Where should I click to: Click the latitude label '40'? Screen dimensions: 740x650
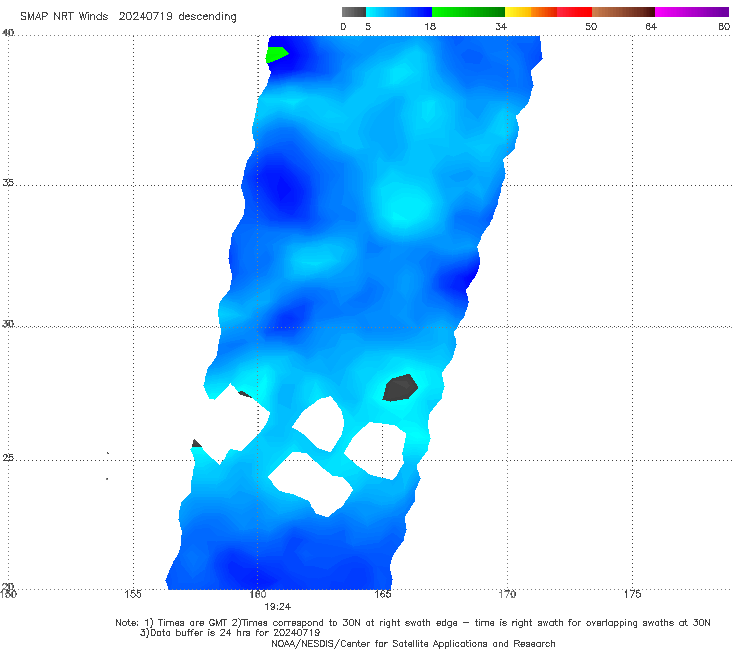tap(8, 33)
